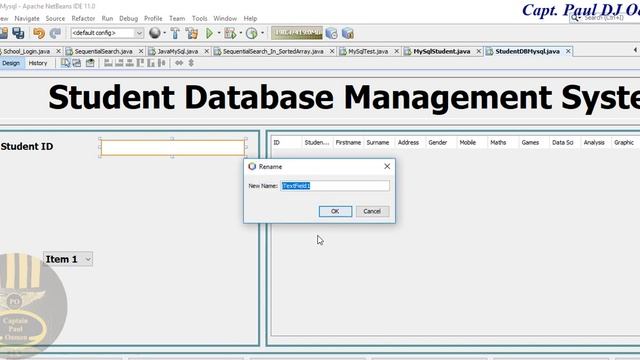Switch to the SequentialSearch.java tab

pyautogui.click(x=104, y=51)
